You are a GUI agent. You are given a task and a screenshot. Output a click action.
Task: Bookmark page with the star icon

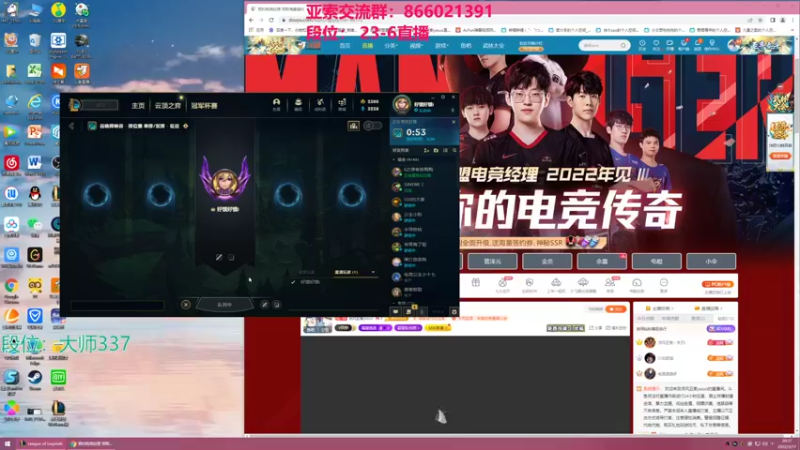(x=760, y=20)
